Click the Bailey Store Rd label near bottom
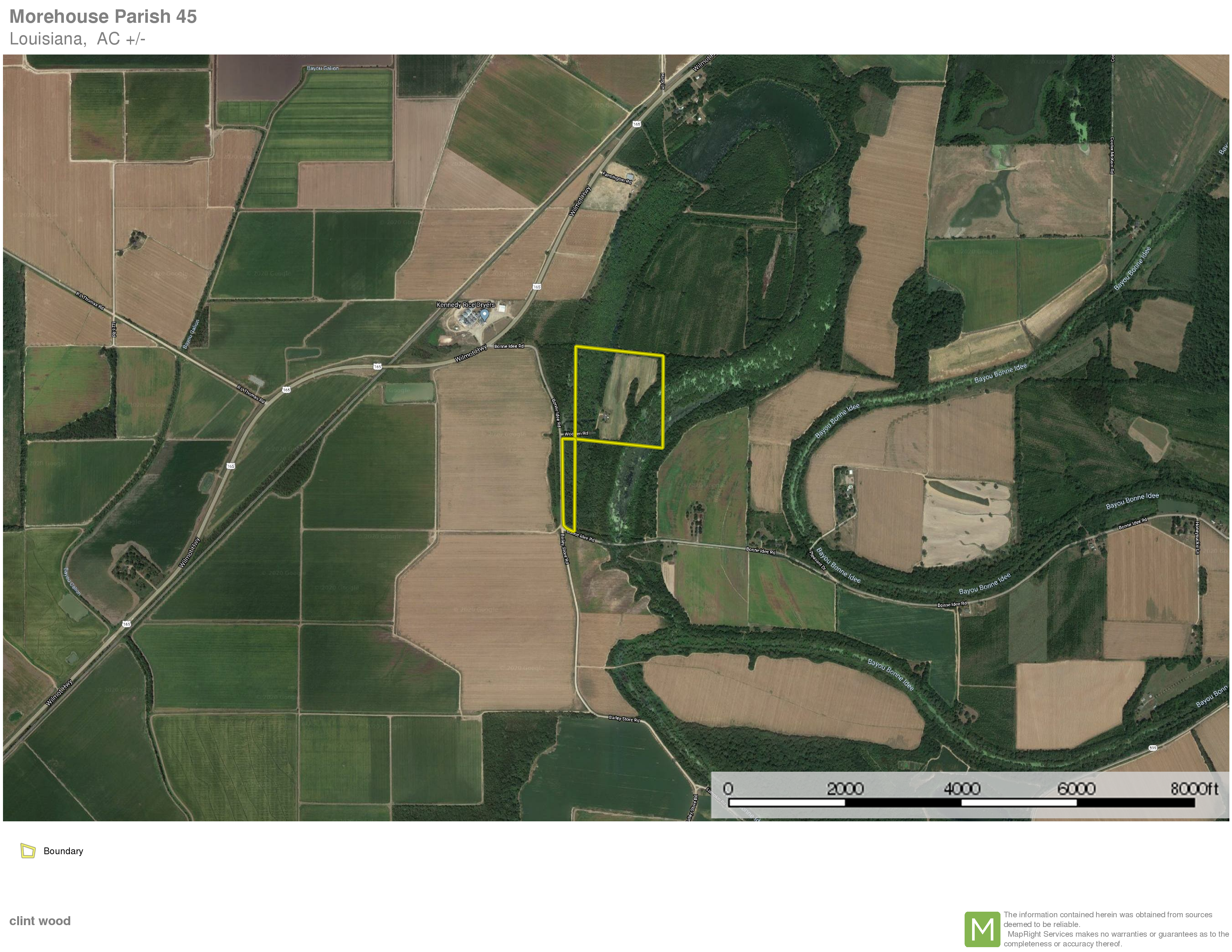This screenshot has height=952, width=1232. 624,719
